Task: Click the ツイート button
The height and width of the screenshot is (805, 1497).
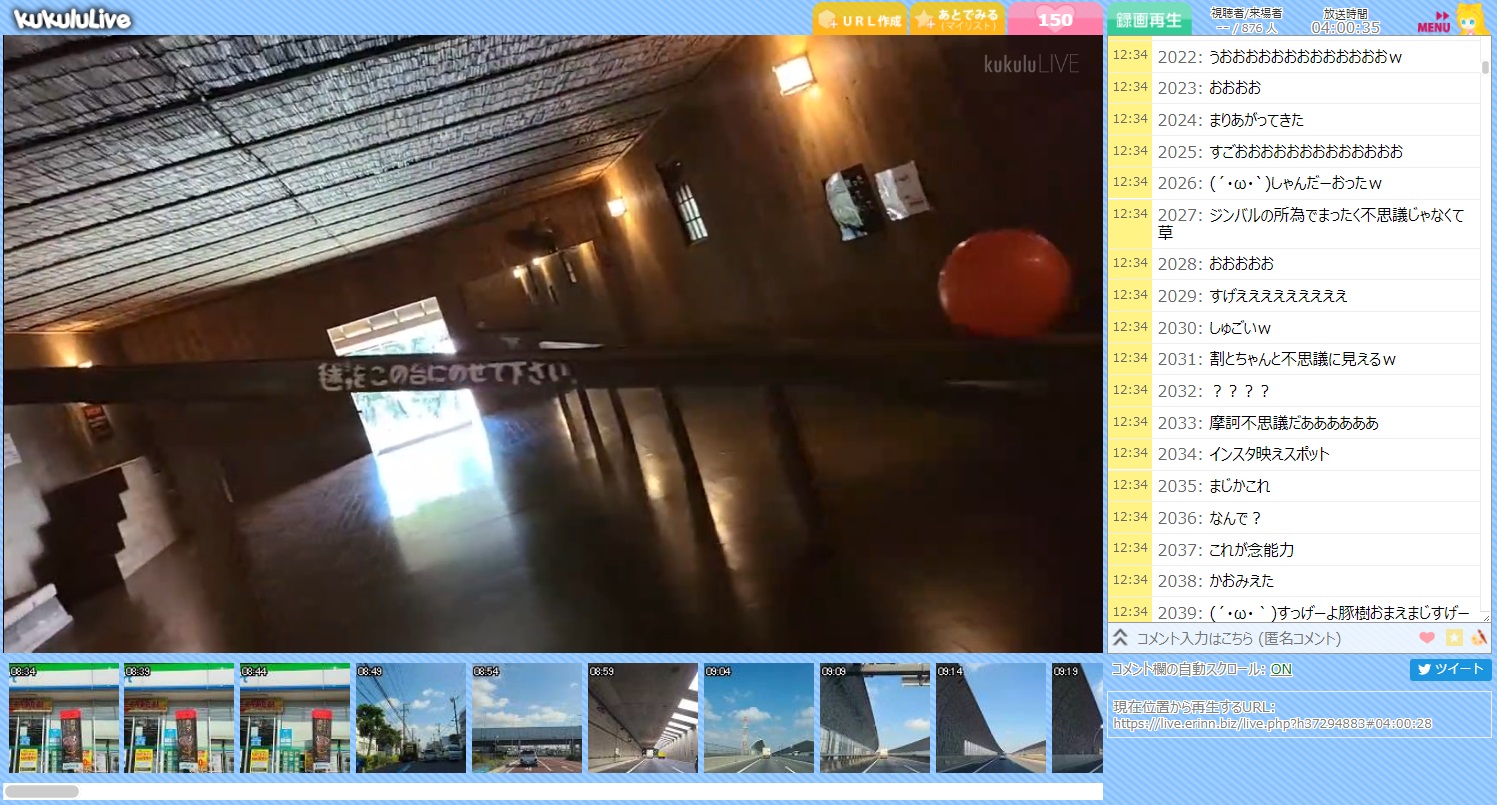Action: [x=1450, y=670]
